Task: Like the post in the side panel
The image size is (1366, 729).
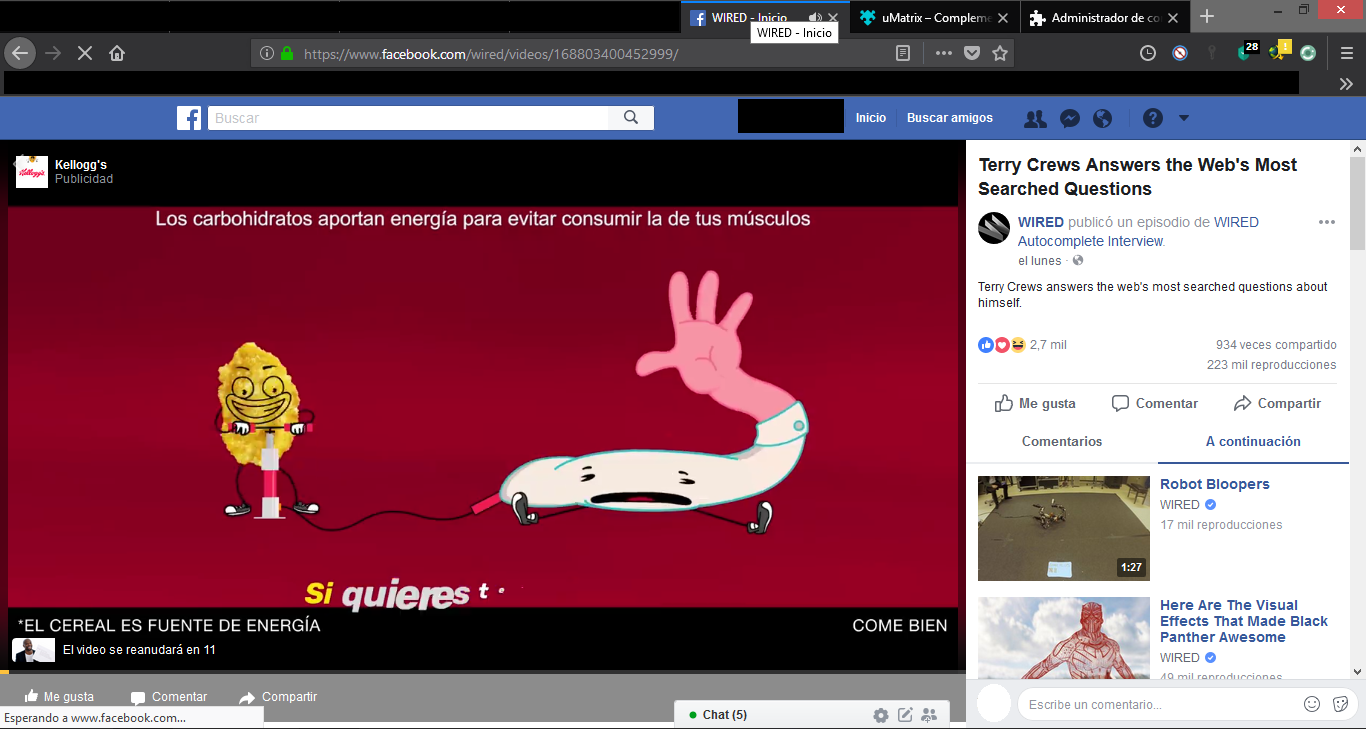Action: [x=1035, y=404]
